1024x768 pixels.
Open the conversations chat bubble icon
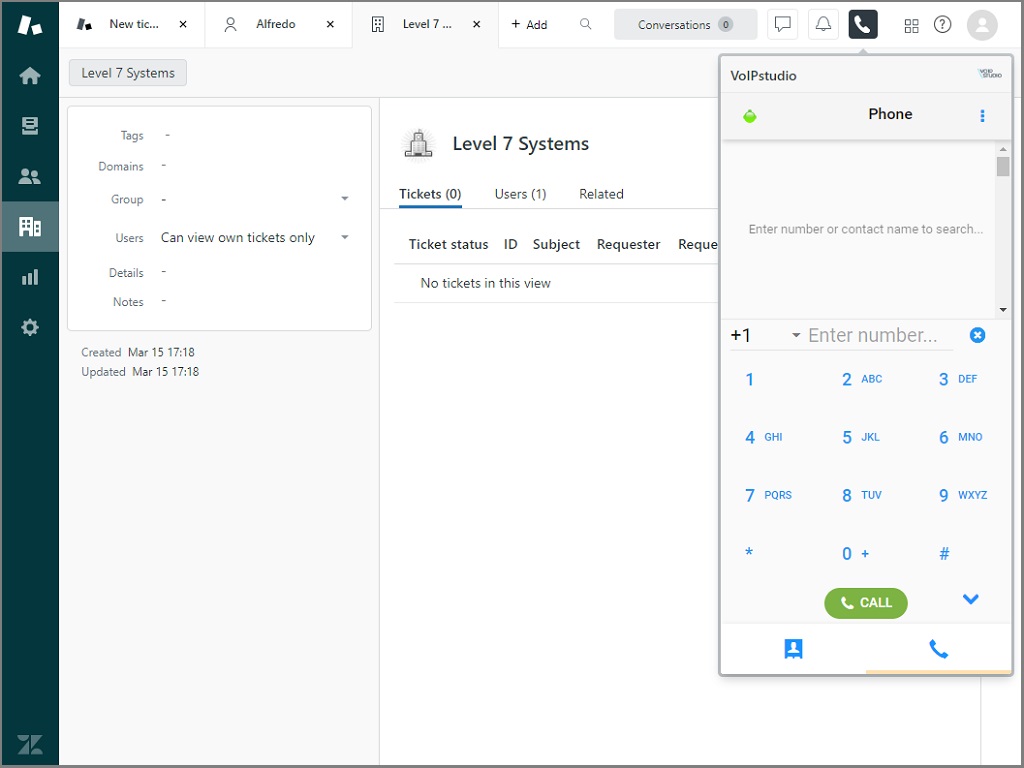tap(783, 23)
